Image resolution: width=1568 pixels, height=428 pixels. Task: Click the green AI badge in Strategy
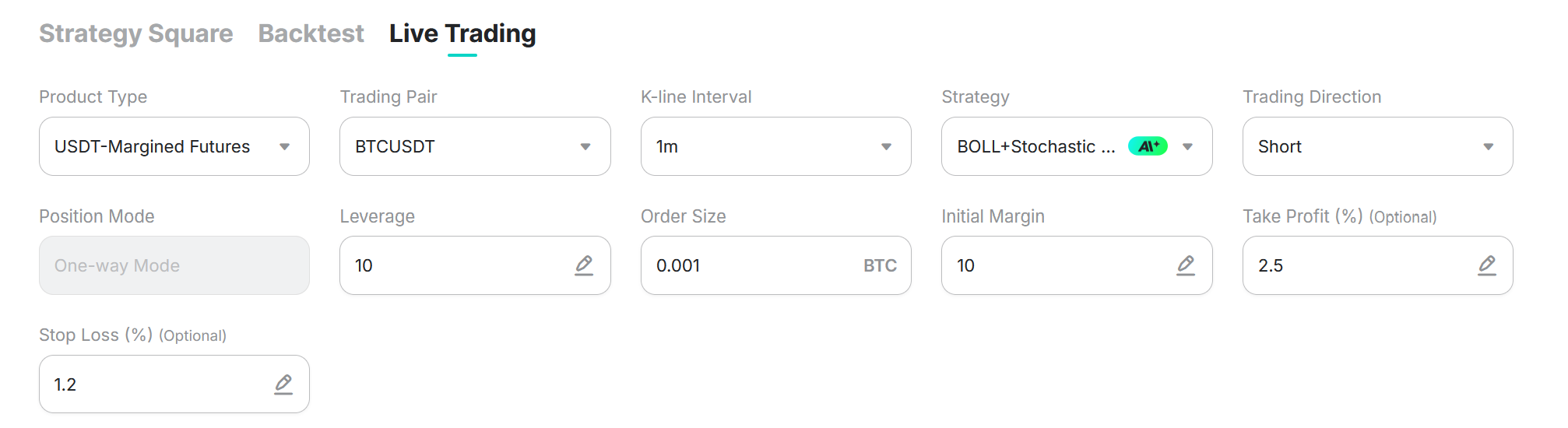[x=1148, y=146]
